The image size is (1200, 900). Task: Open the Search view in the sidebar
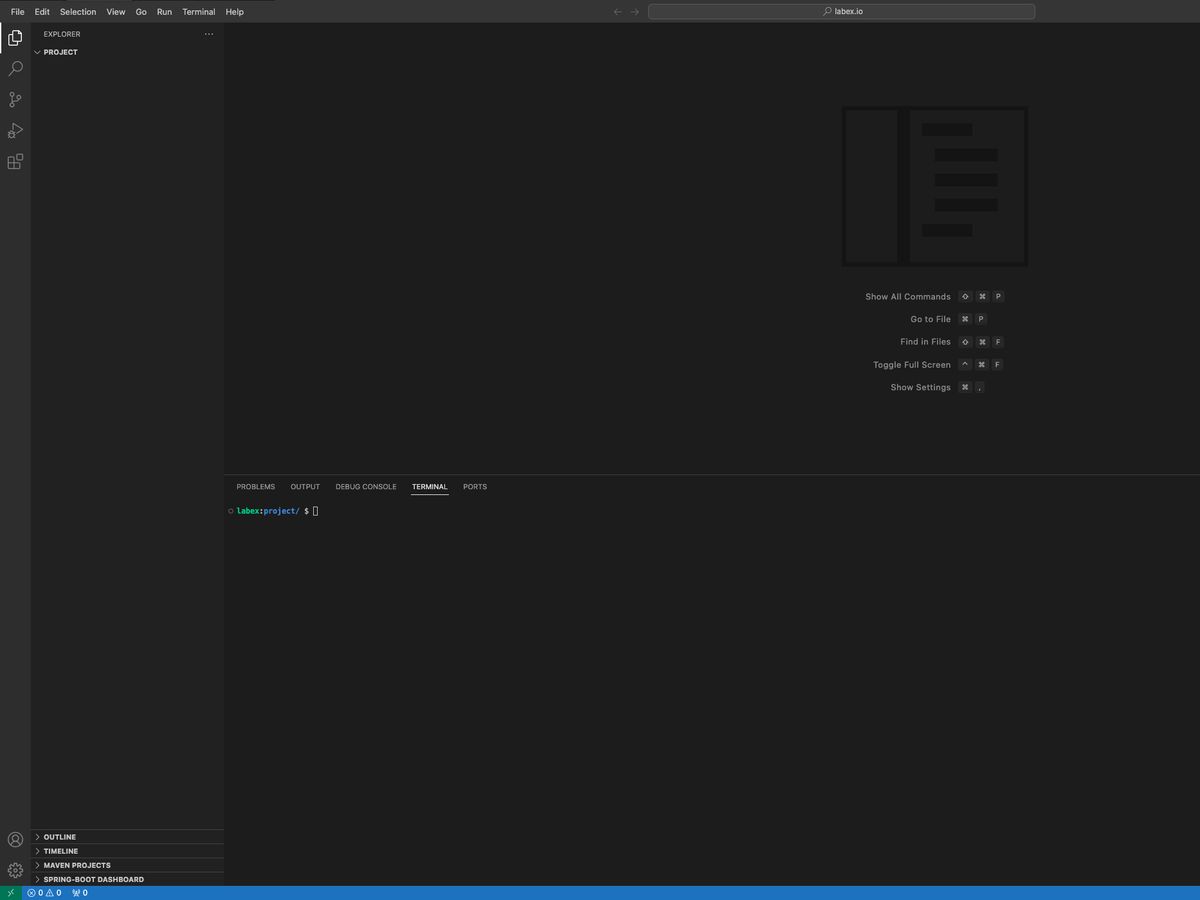coord(15,68)
